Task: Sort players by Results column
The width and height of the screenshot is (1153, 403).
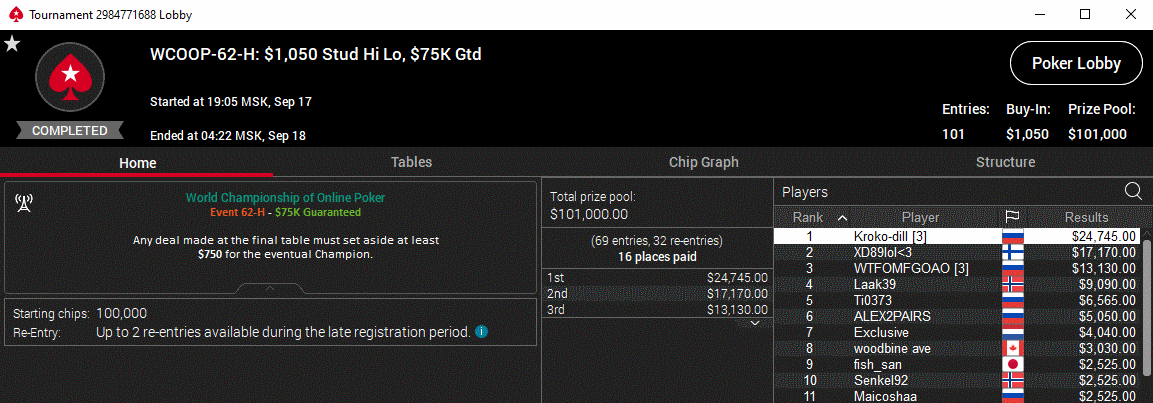Action: click(x=1086, y=217)
